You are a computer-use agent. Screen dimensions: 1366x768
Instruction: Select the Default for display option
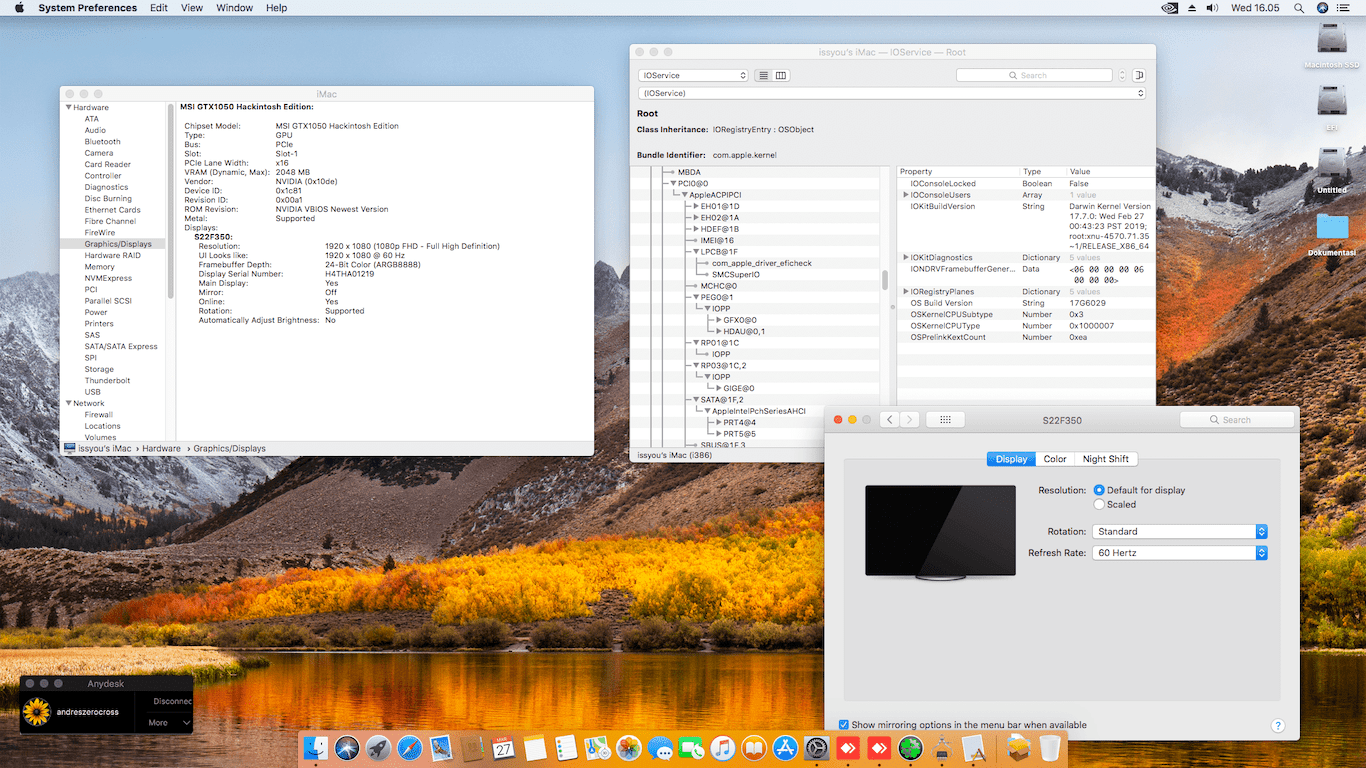tap(1100, 491)
